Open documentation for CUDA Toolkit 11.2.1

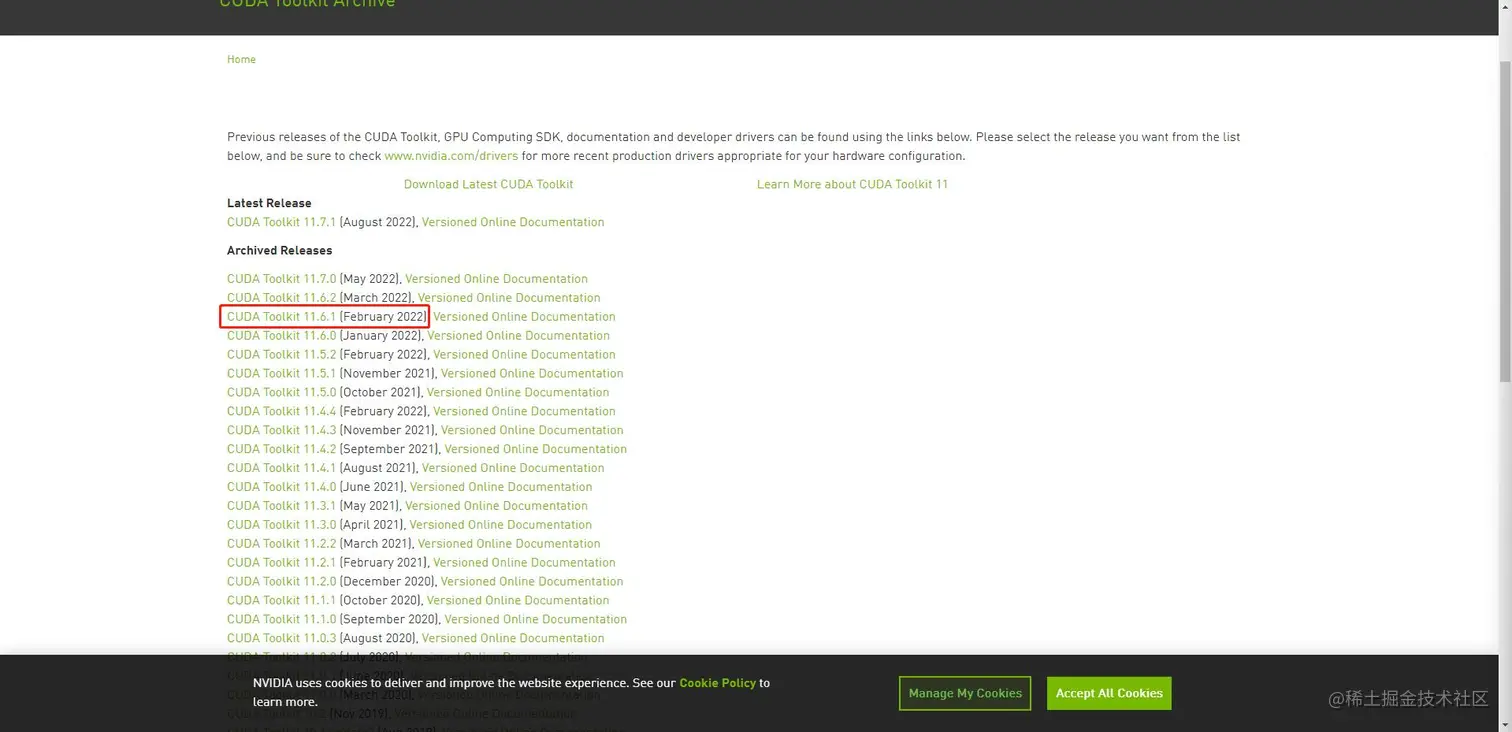point(524,563)
